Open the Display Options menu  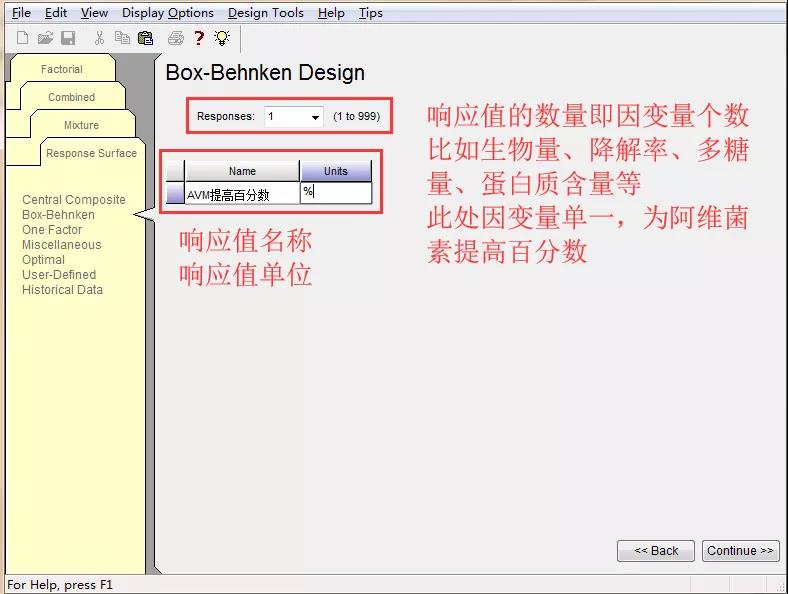(x=168, y=13)
